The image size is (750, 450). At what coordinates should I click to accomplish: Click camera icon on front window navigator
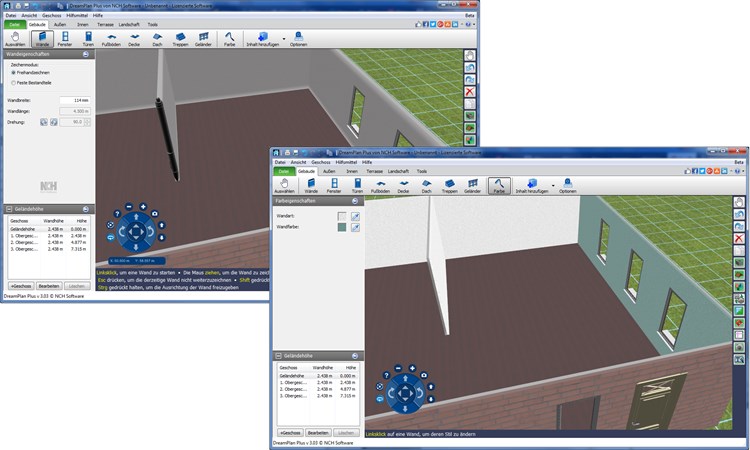coord(424,375)
